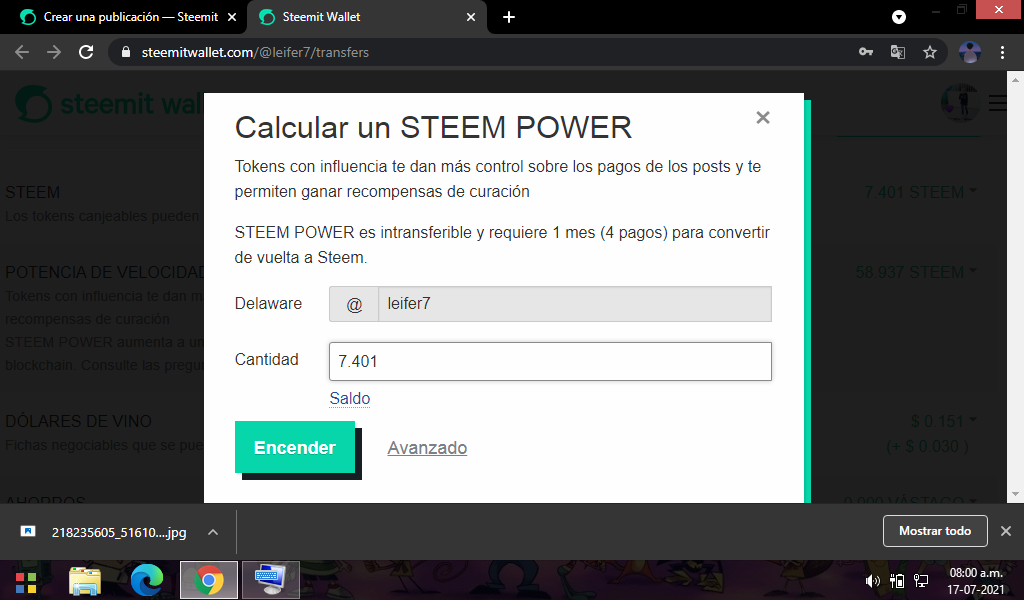The width and height of the screenshot is (1024, 600).
Task: Go forward in browser history
Action: 54,52
